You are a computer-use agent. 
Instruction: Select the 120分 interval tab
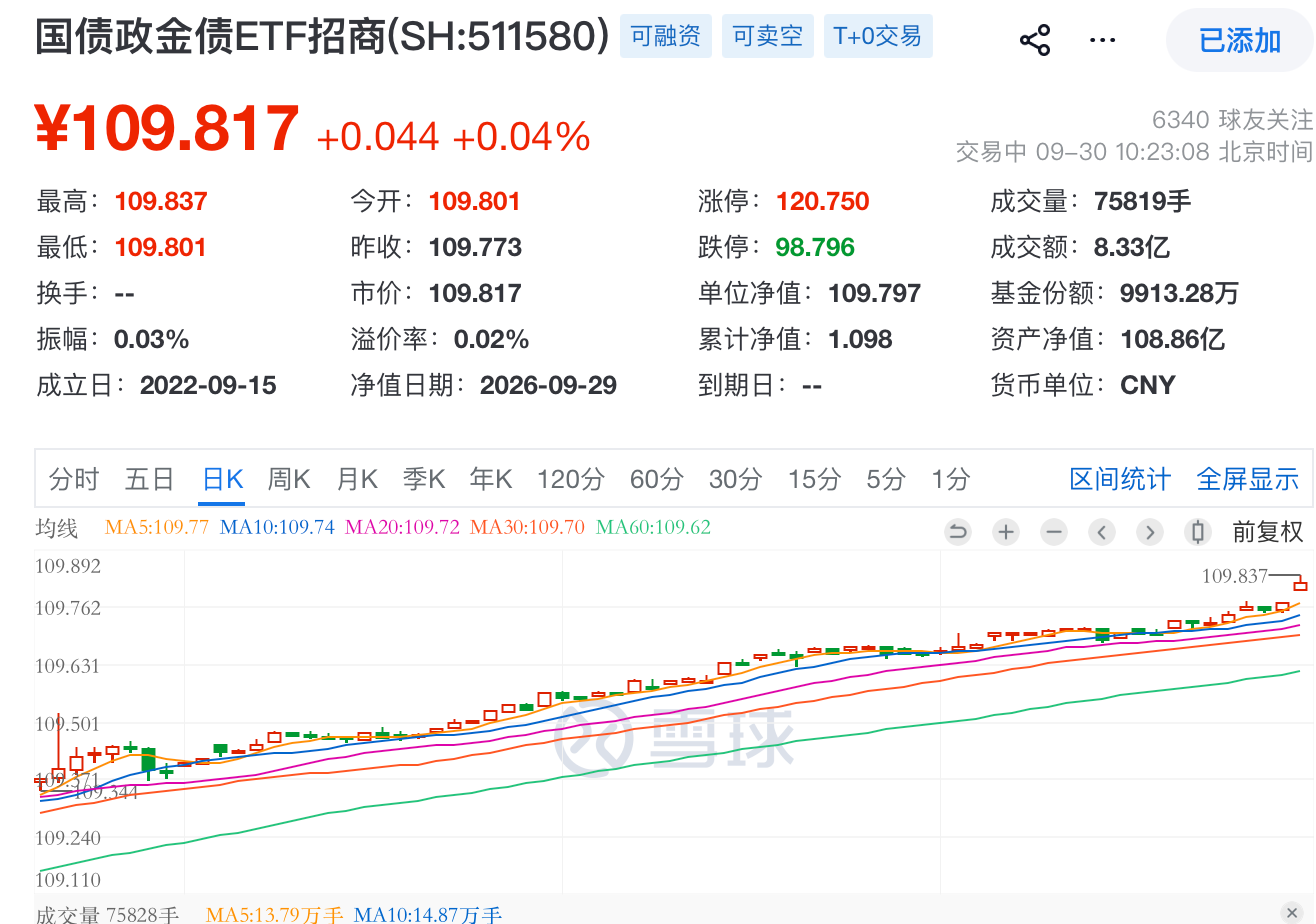pyautogui.click(x=571, y=480)
